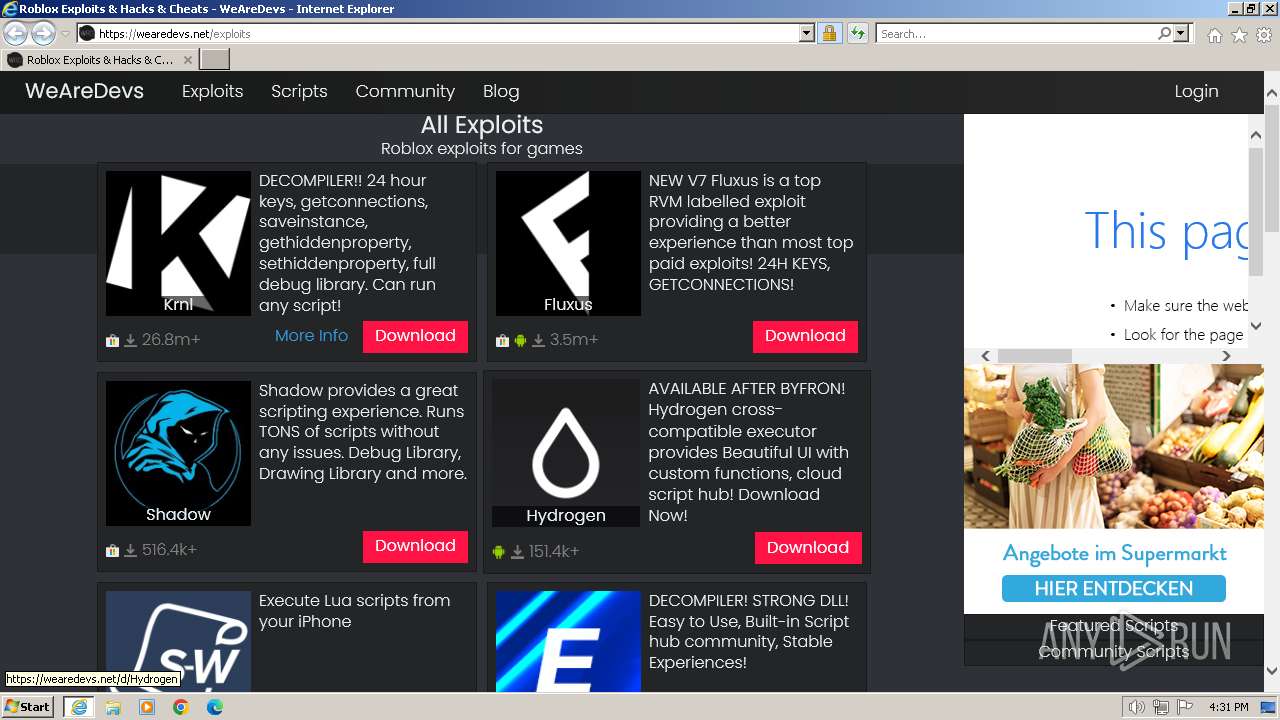
Task: Open the browser Home icon
Action: (x=1214, y=35)
